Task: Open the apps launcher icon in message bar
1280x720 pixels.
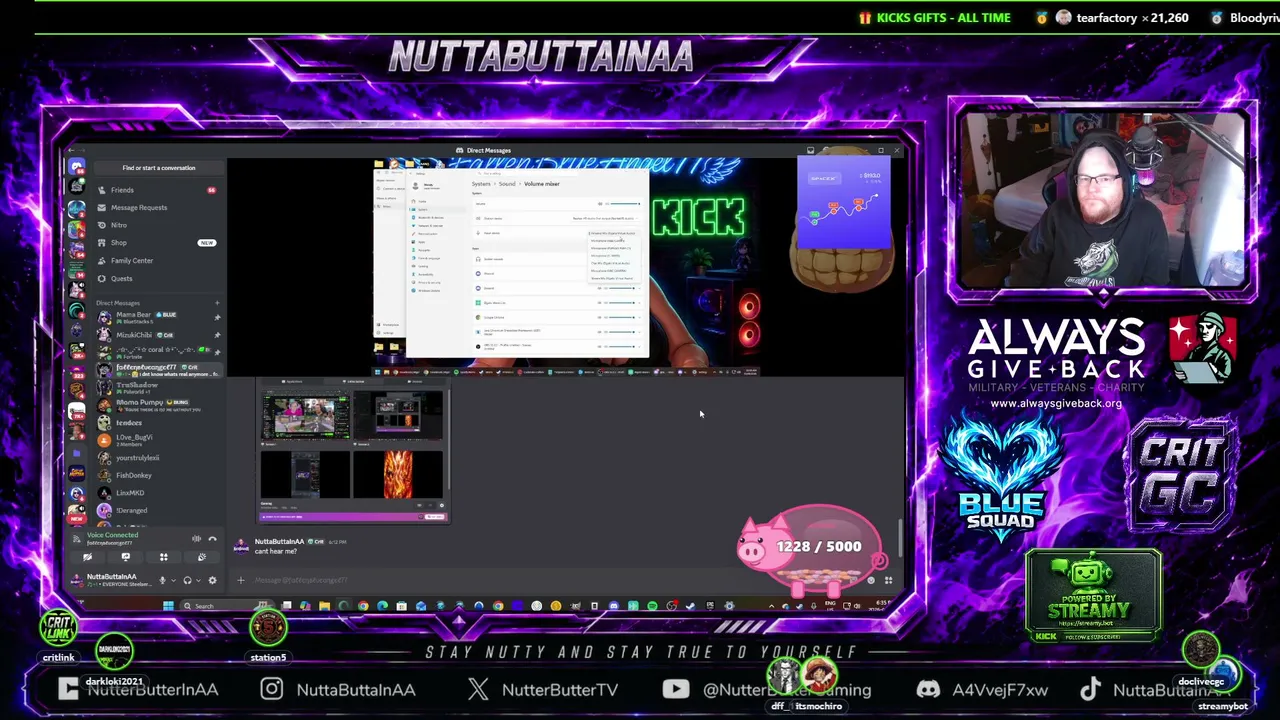Action: [888, 580]
